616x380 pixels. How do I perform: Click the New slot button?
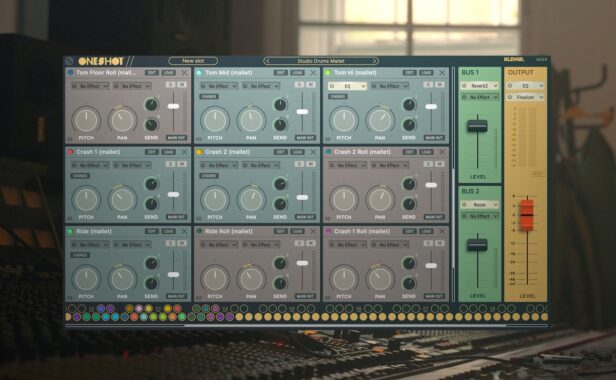(193, 61)
